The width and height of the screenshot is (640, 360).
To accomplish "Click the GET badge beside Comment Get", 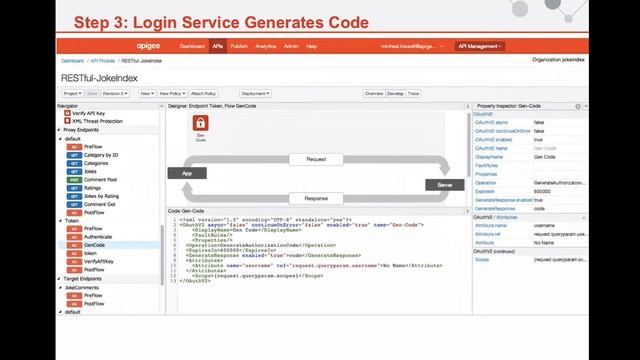I will [x=74, y=204].
